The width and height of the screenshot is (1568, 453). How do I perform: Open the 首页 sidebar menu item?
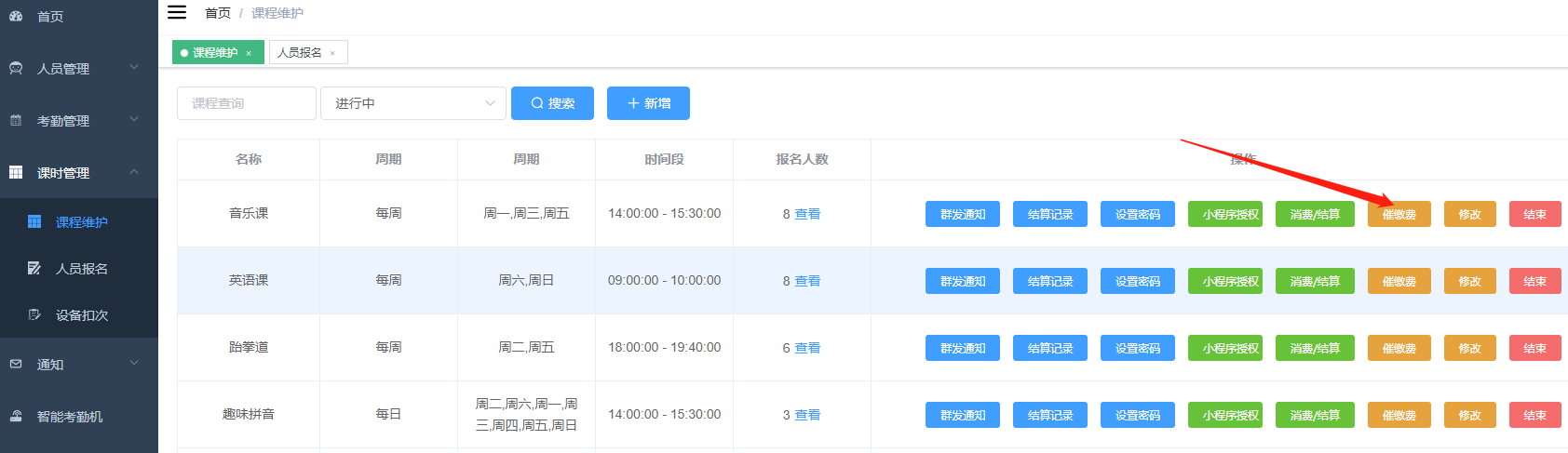tap(79, 16)
